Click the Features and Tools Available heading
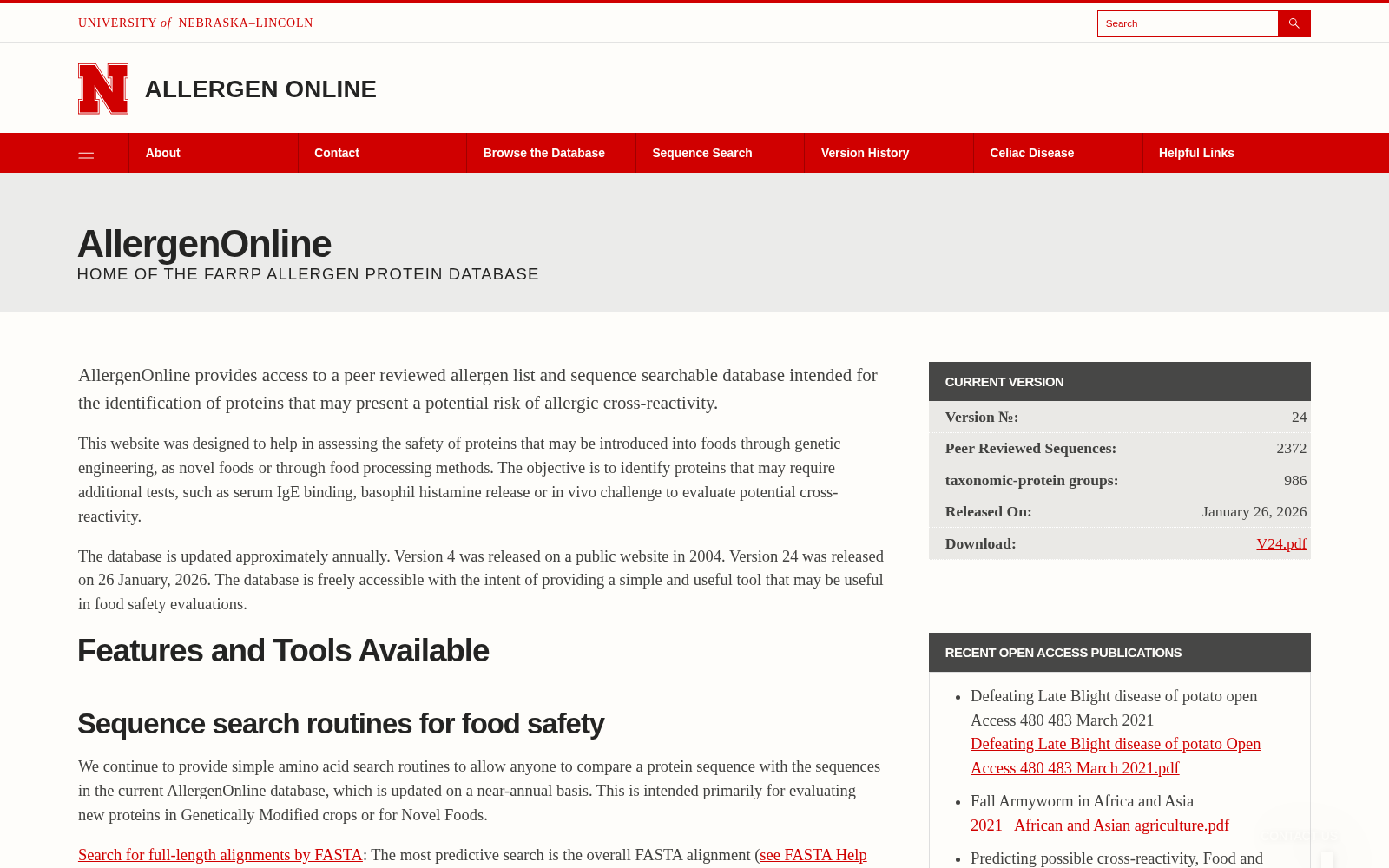1389x868 pixels. point(283,651)
